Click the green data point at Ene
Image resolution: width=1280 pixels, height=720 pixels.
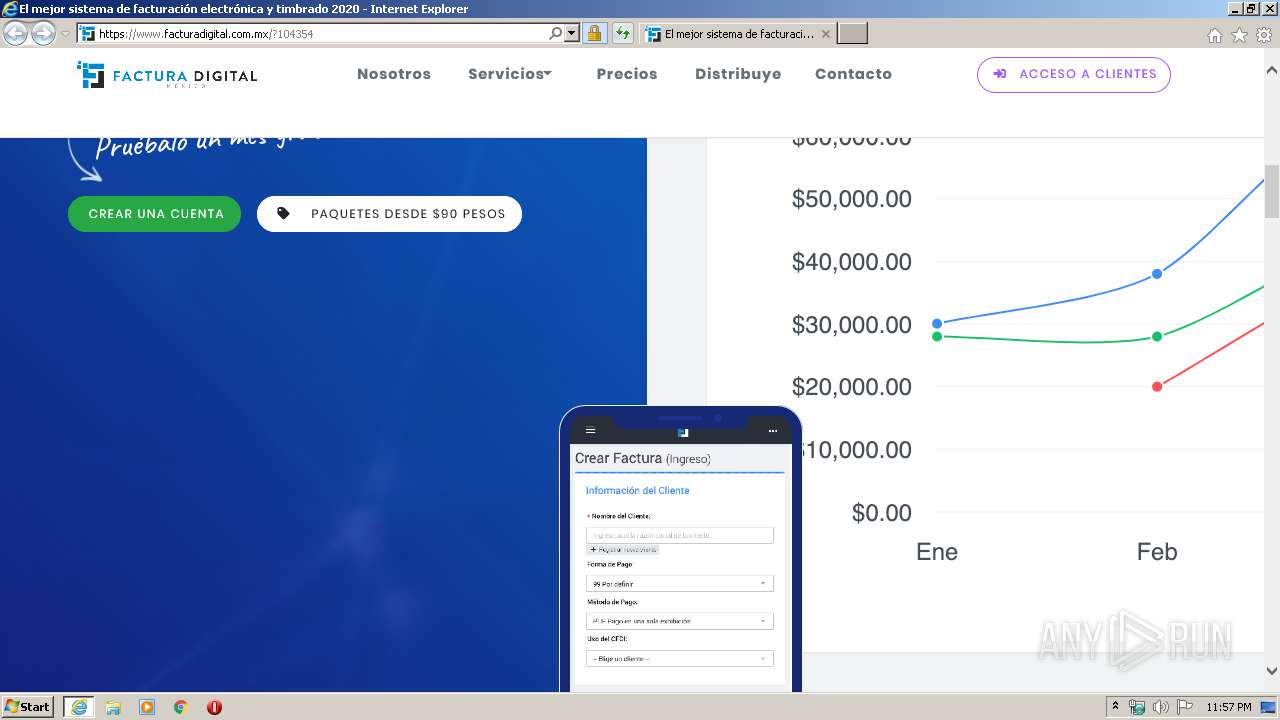tap(937, 337)
